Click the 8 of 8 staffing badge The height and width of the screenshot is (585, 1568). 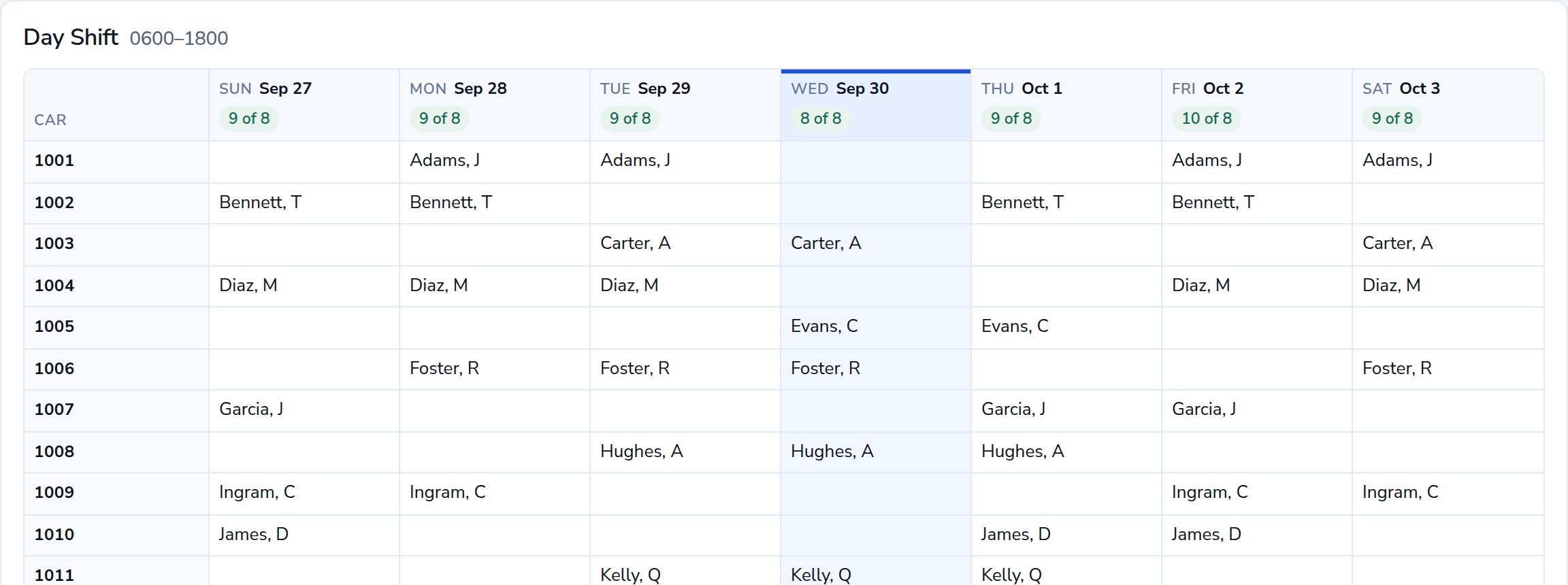tap(821, 118)
